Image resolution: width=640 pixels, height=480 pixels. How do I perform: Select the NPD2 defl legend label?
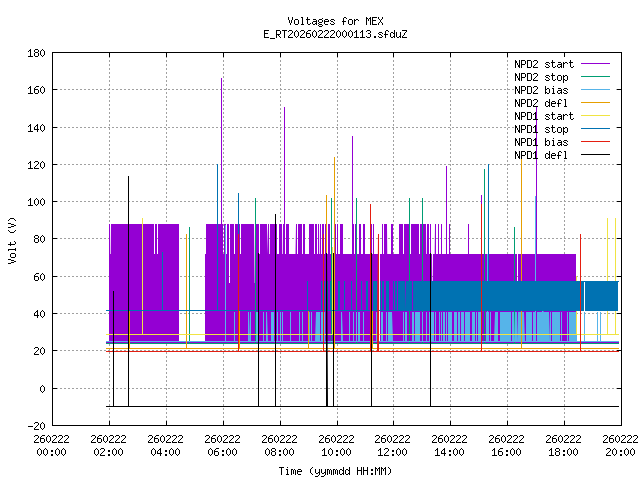pyautogui.click(x=541, y=102)
